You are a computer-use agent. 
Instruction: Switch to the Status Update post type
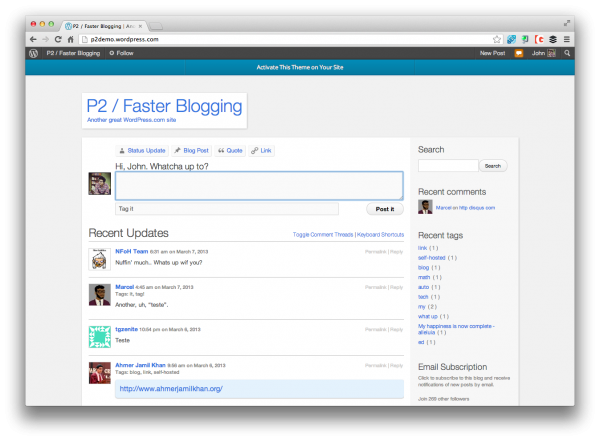point(142,150)
